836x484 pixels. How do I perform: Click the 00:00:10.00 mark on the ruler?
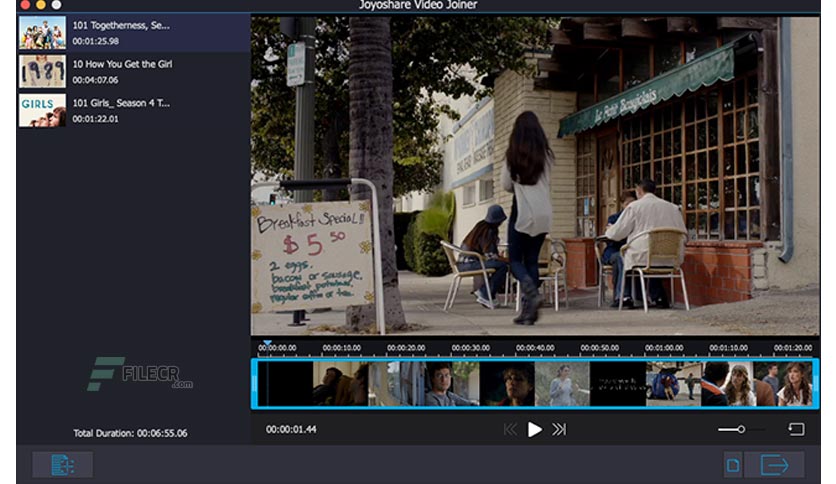click(x=341, y=348)
